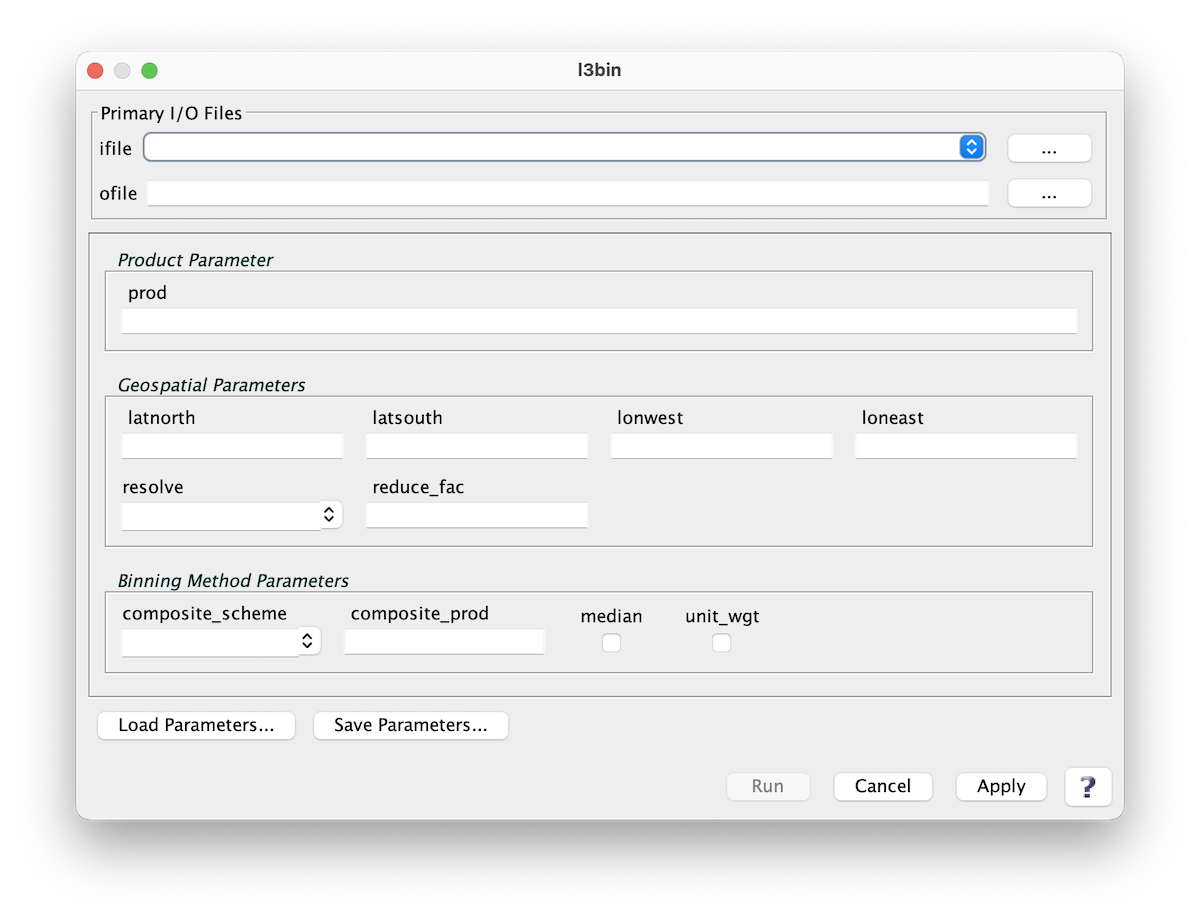The image size is (1200, 920).
Task: Open the help question mark icon
Action: (x=1088, y=786)
